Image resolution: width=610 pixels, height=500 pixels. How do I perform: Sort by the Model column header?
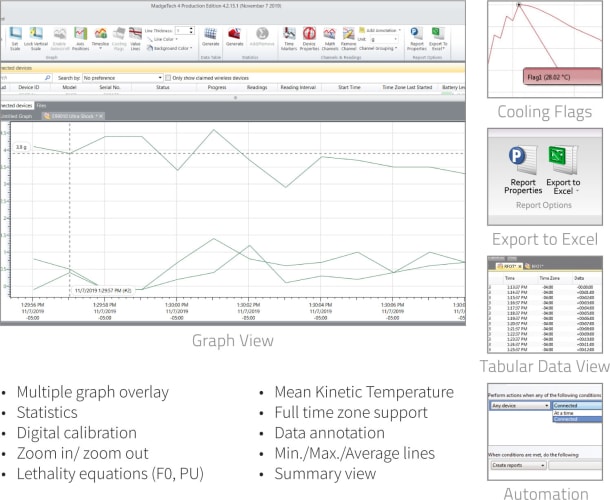[x=69, y=87]
